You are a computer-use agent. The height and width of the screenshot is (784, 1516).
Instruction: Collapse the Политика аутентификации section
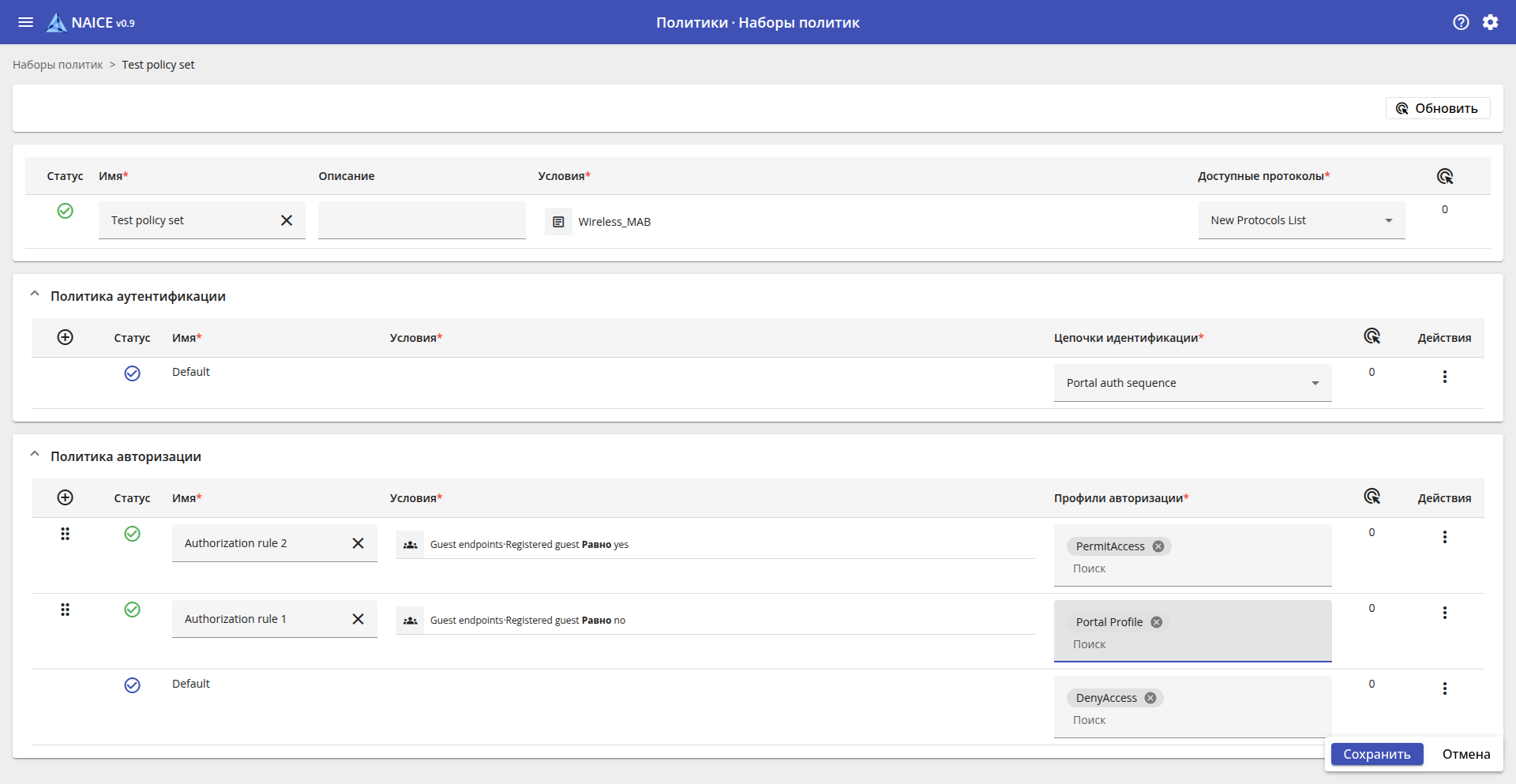pos(35,294)
